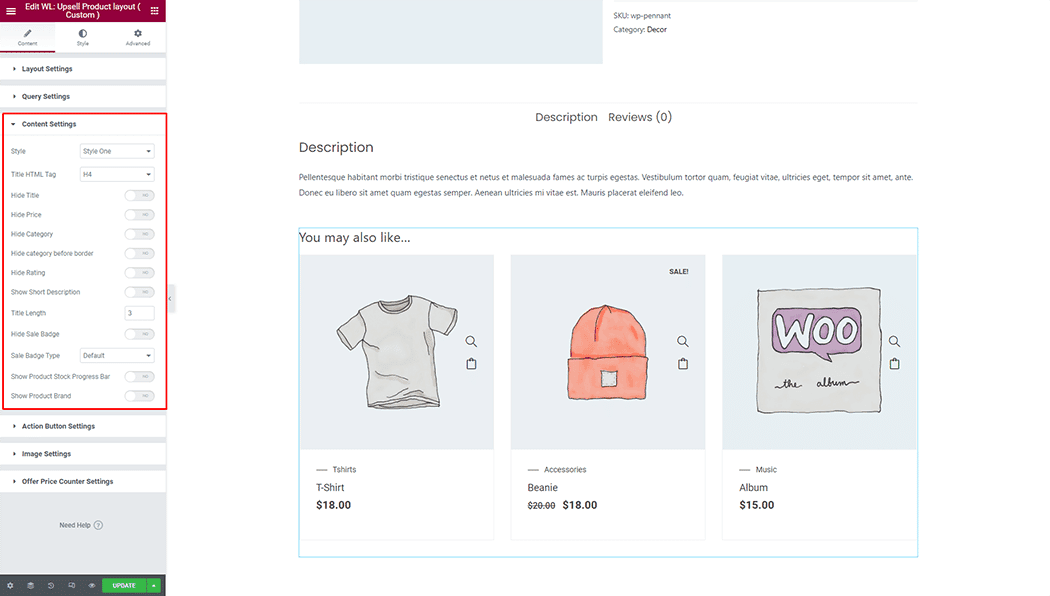The image size is (1050, 596).
Task: Enable the Hide Title toggle
Action: click(139, 195)
